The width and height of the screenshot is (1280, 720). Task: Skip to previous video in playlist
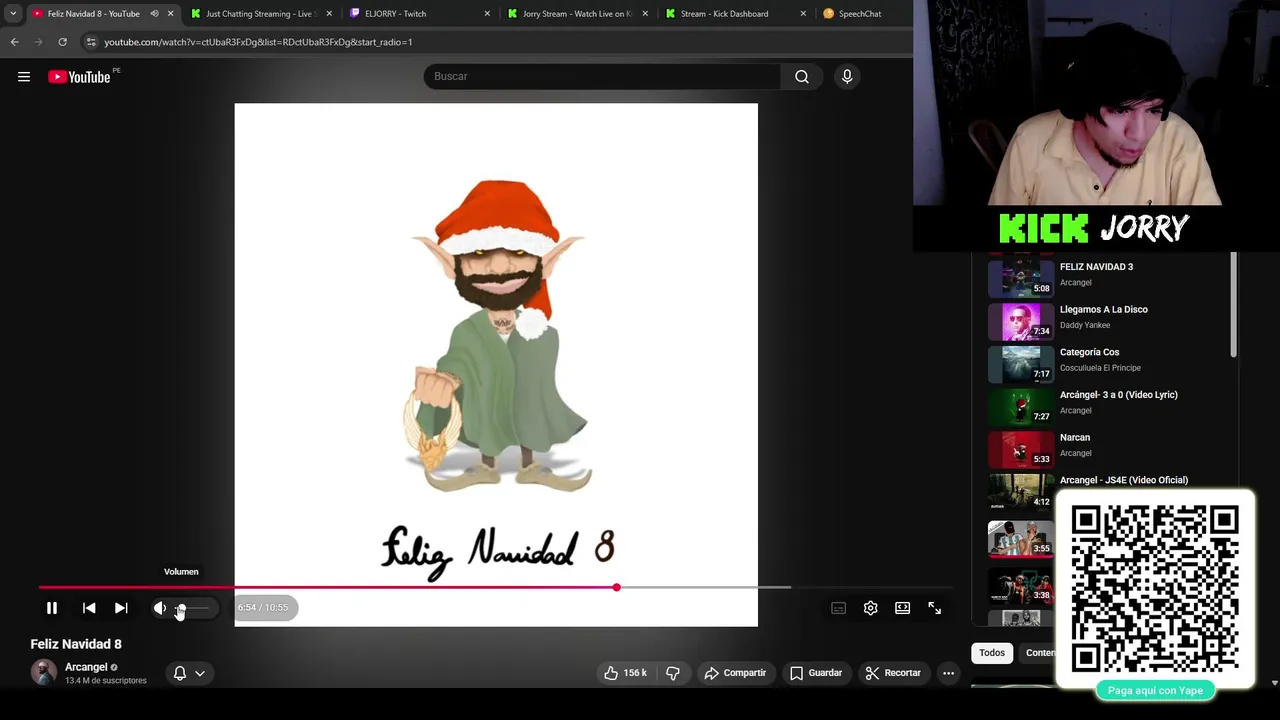click(89, 608)
